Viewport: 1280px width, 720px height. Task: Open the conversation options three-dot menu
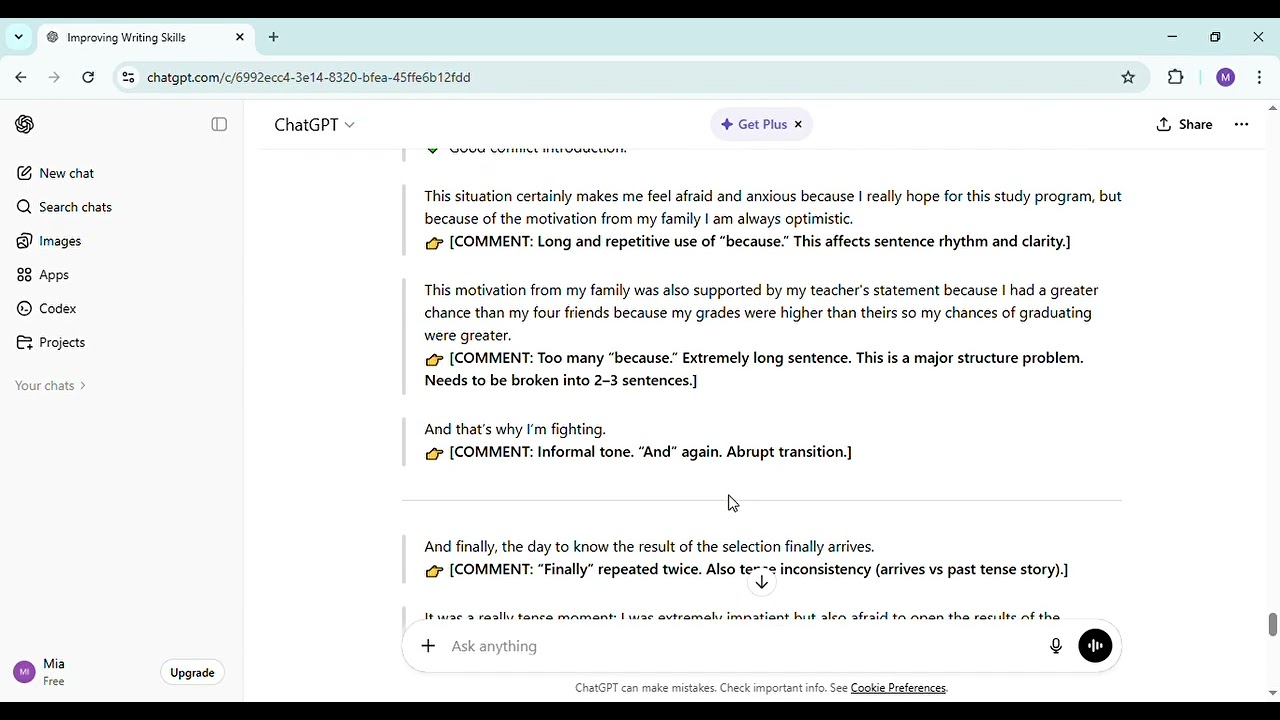tap(1242, 124)
